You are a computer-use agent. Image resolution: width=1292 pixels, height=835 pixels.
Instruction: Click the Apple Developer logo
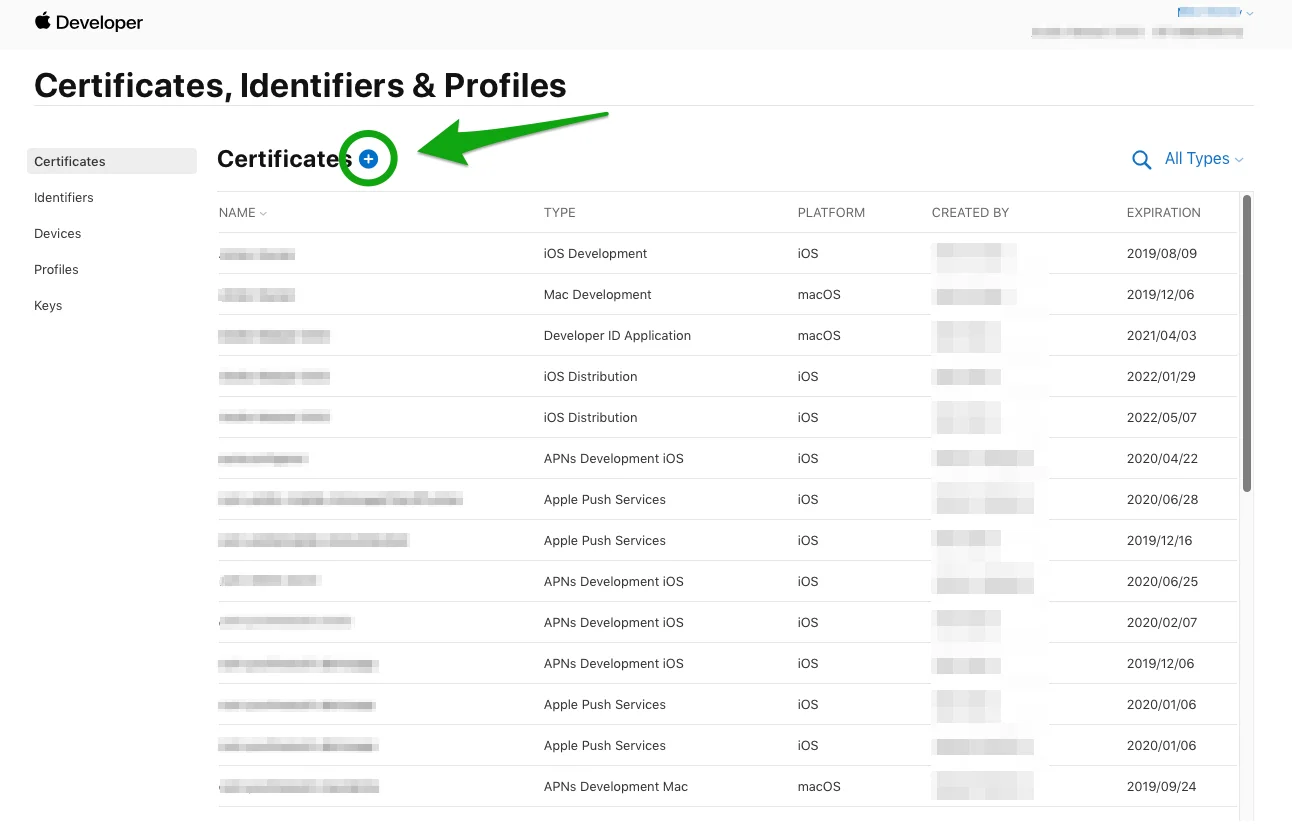tap(89, 22)
